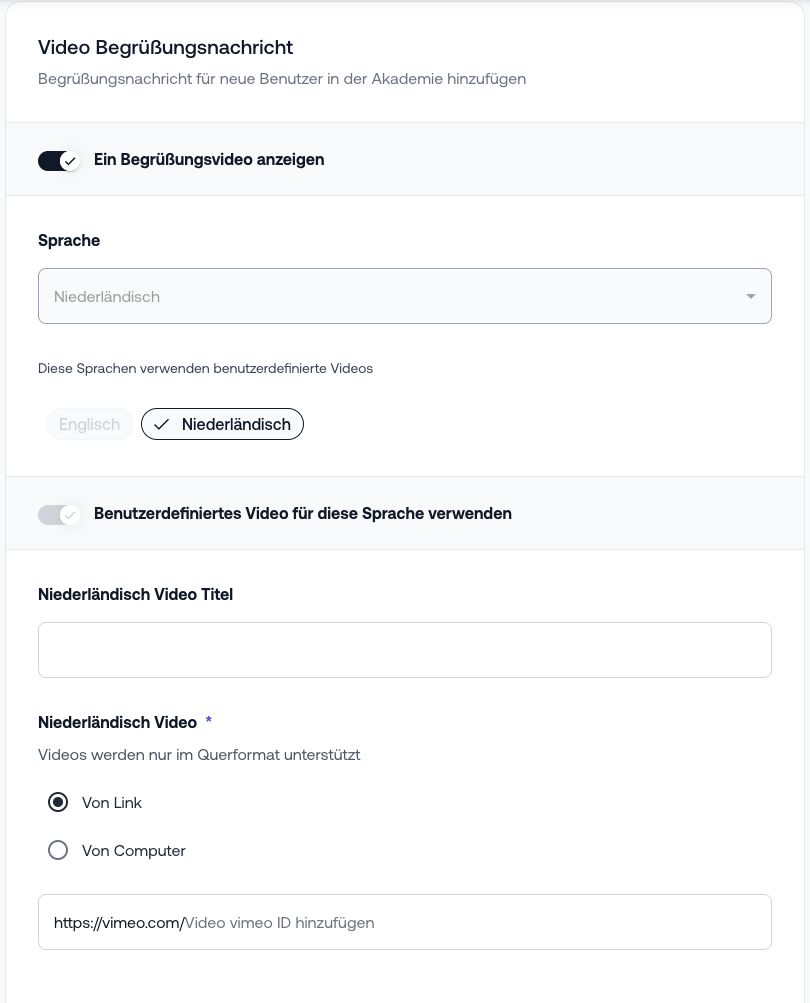Select the 'Von Link' radio button

pyautogui.click(x=58, y=802)
